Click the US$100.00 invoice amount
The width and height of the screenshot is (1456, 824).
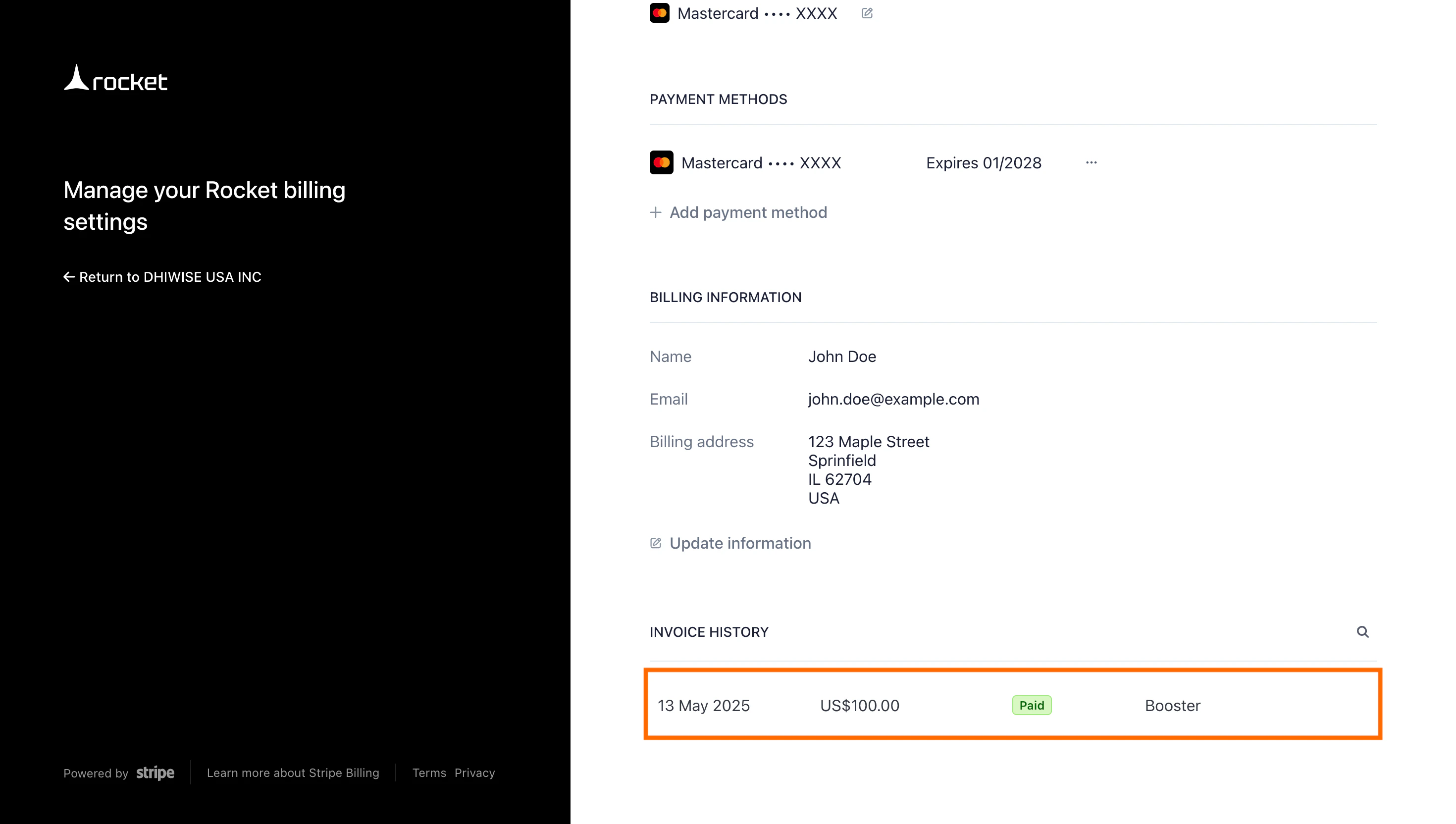click(x=859, y=706)
